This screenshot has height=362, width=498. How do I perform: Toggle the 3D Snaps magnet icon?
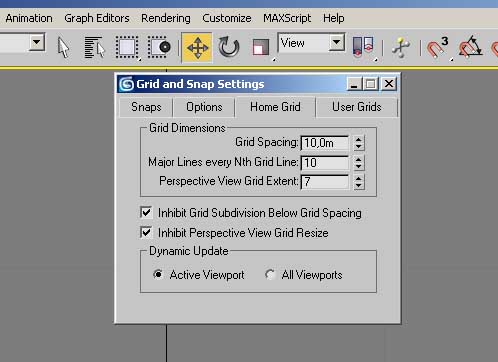click(437, 48)
